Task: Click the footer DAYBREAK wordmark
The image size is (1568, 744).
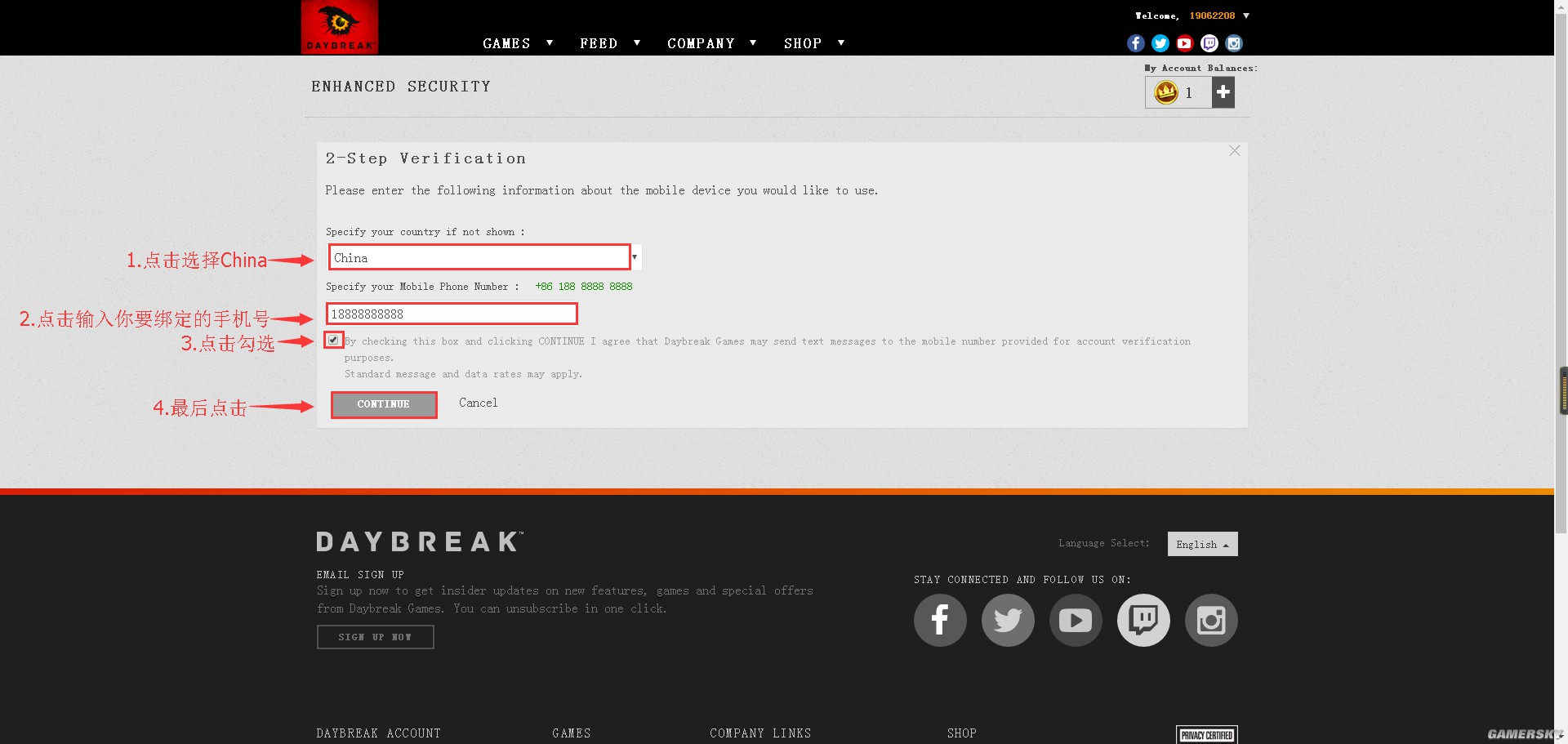Action: [420, 541]
